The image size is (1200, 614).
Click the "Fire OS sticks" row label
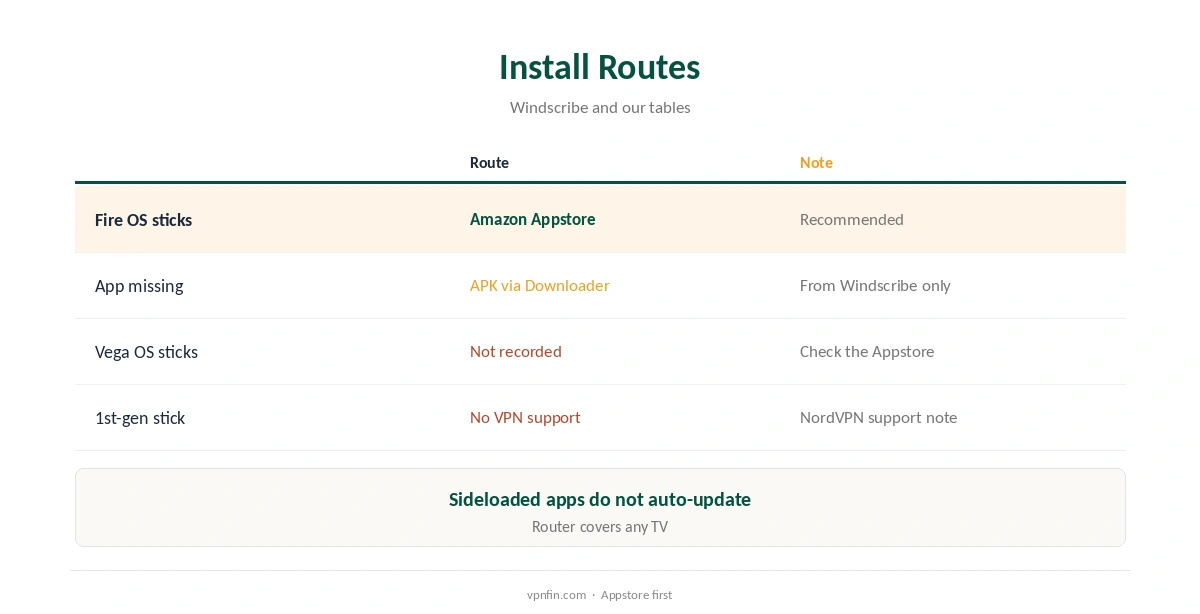click(143, 219)
